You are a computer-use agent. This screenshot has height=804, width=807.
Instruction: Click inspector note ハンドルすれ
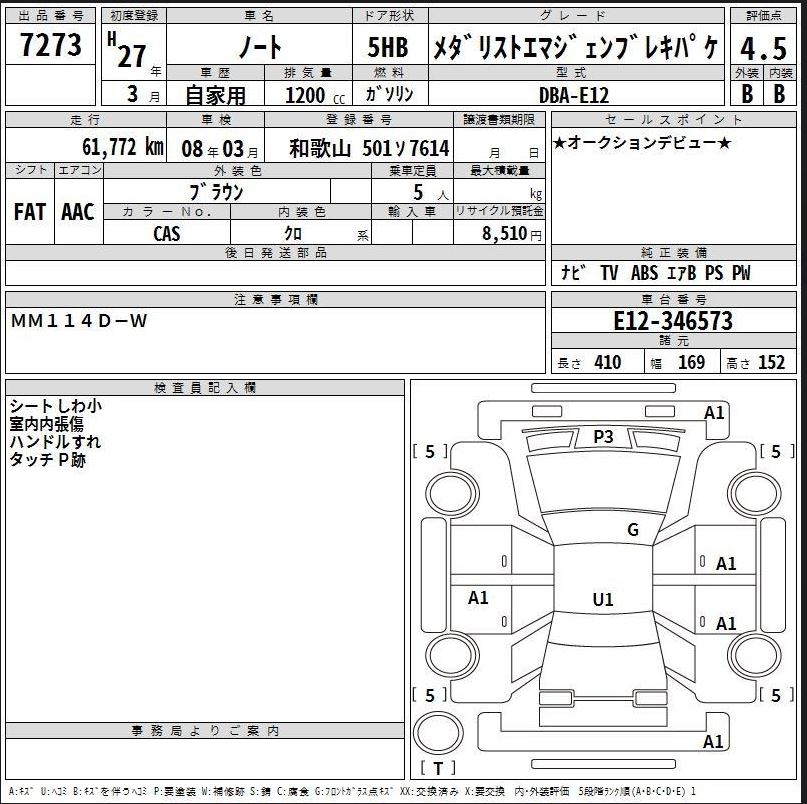[55, 442]
